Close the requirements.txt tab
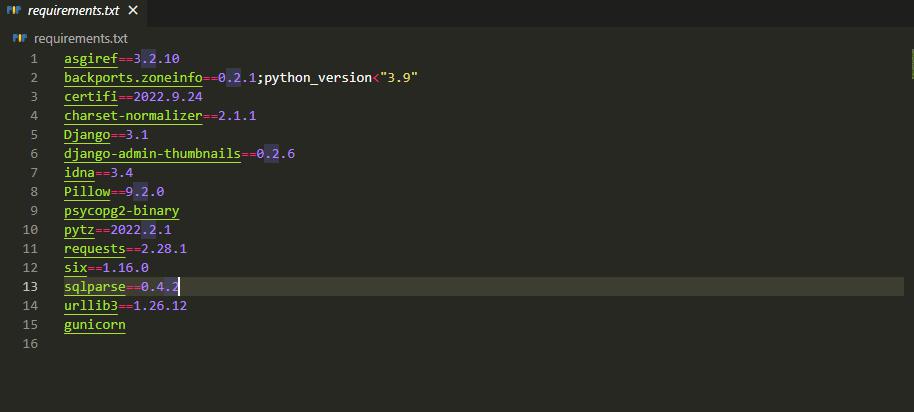 pos(133,10)
